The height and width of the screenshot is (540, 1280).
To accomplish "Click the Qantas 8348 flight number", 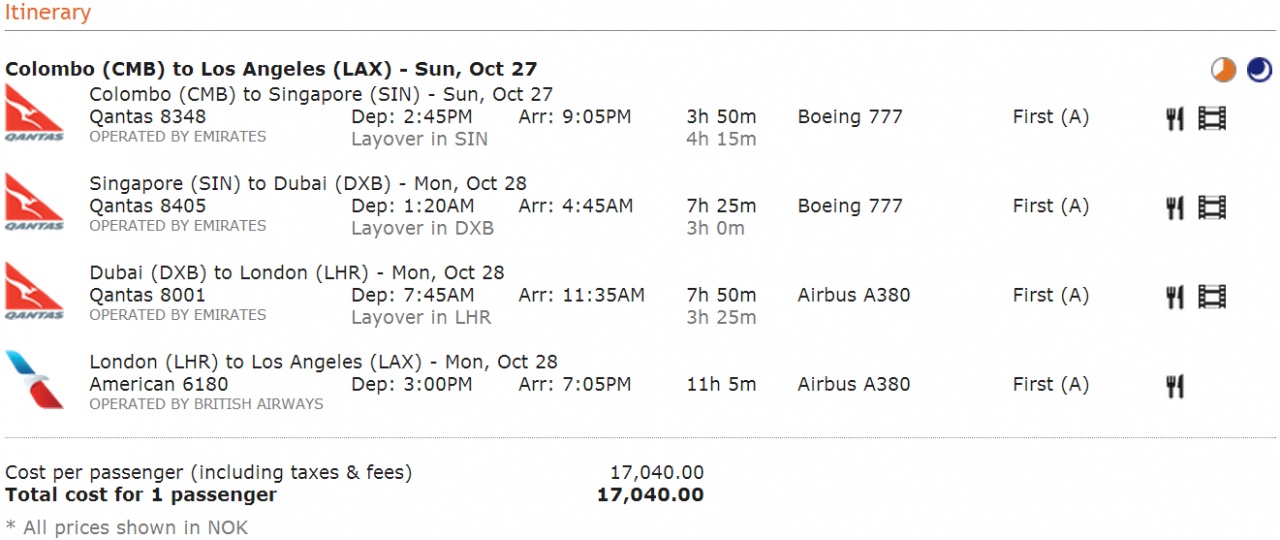I will pyautogui.click(x=148, y=117).
